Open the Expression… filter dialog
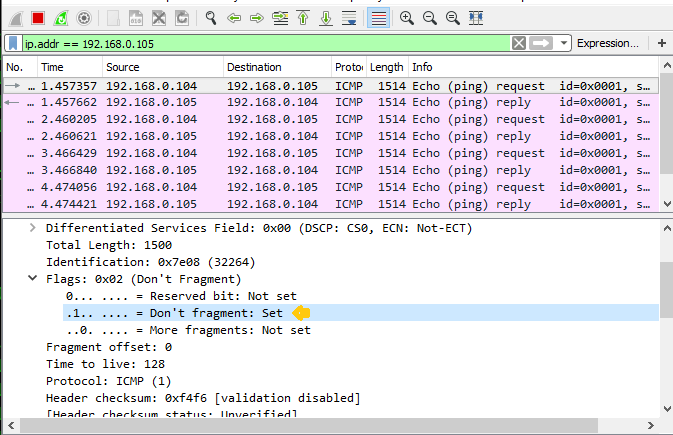This screenshot has height=435, width=673. pos(607,43)
